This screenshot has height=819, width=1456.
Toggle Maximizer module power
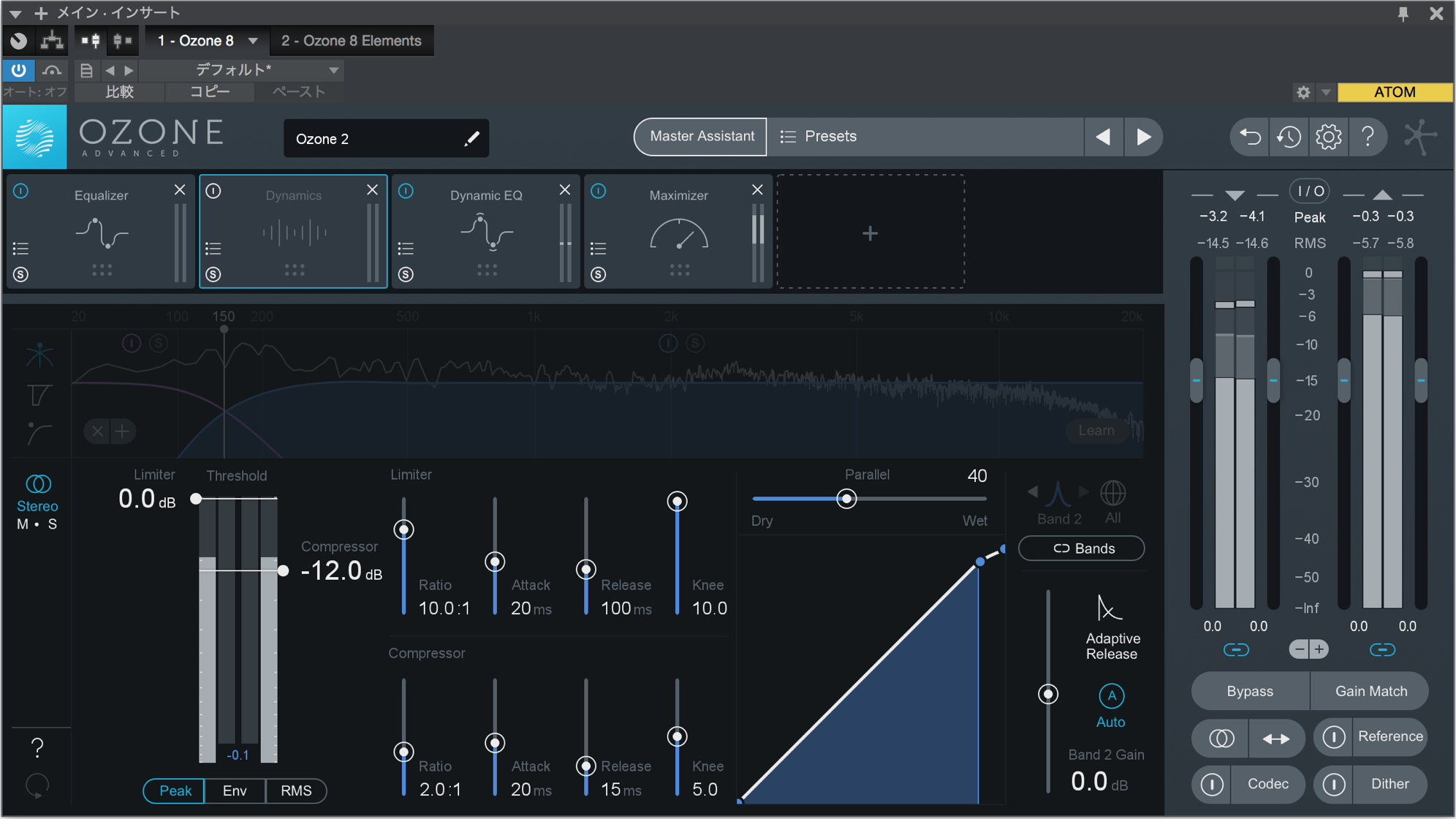[x=598, y=191]
